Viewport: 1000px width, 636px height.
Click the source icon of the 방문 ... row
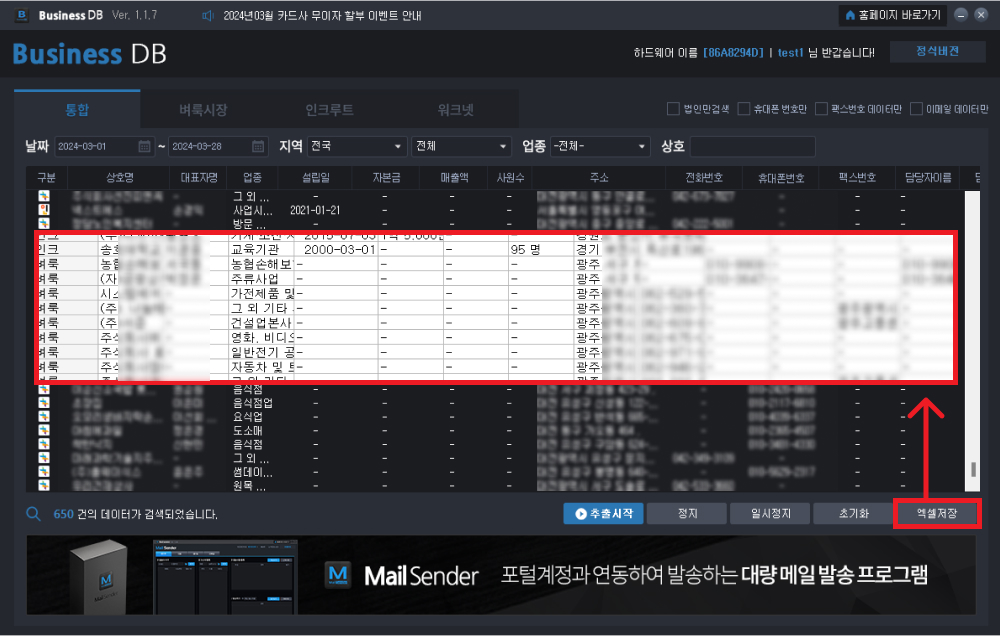44,224
